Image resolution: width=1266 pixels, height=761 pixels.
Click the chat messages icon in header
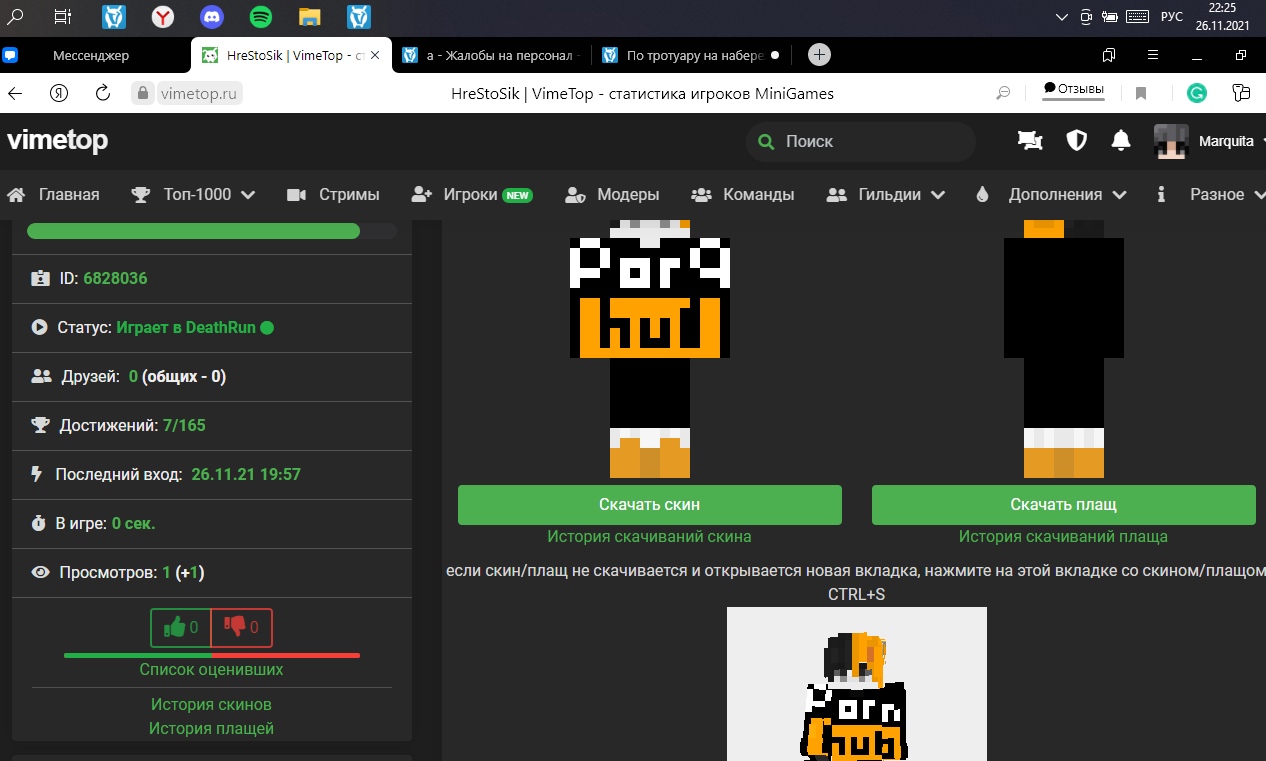pyautogui.click(x=1029, y=141)
